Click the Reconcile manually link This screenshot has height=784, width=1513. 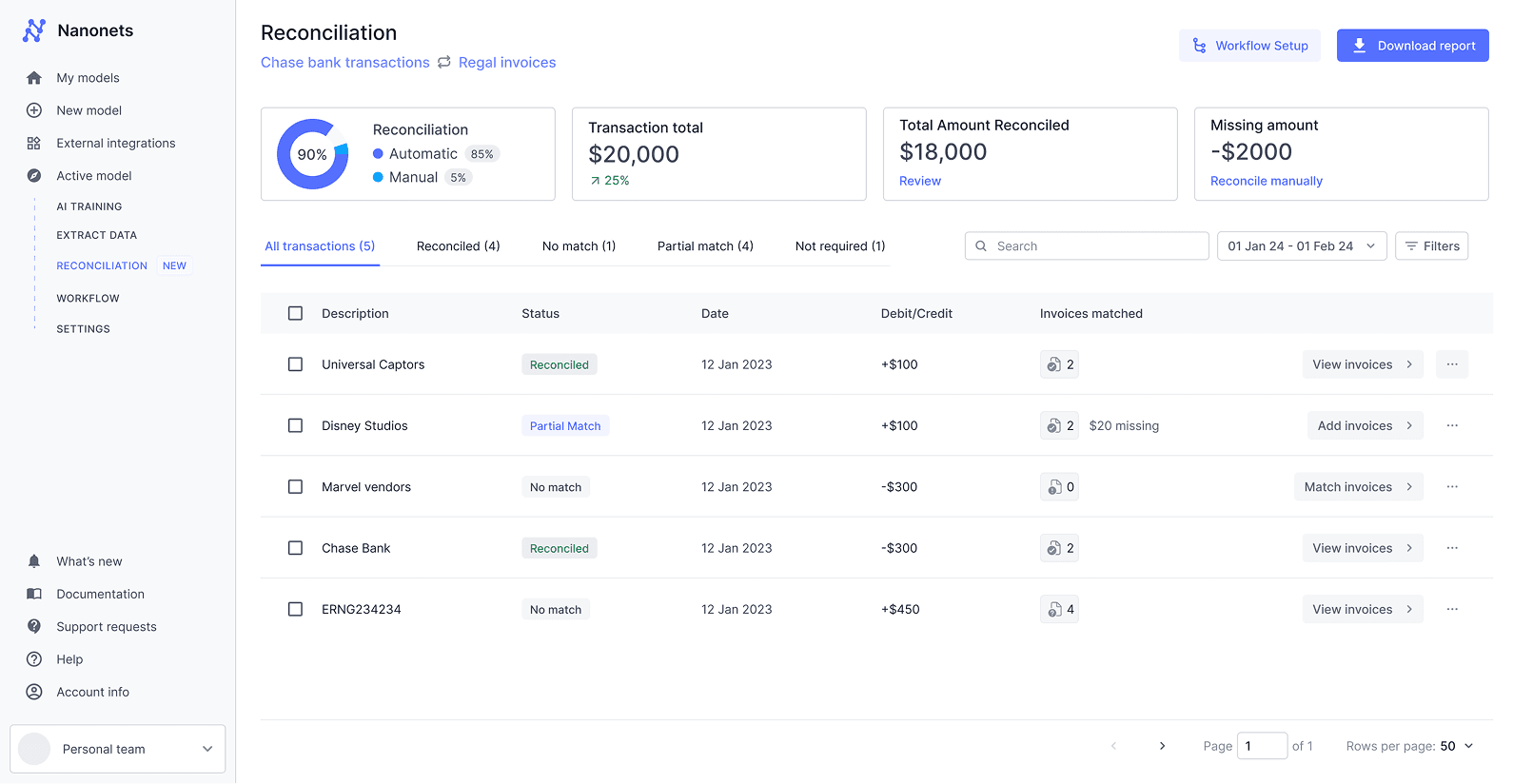[1266, 181]
